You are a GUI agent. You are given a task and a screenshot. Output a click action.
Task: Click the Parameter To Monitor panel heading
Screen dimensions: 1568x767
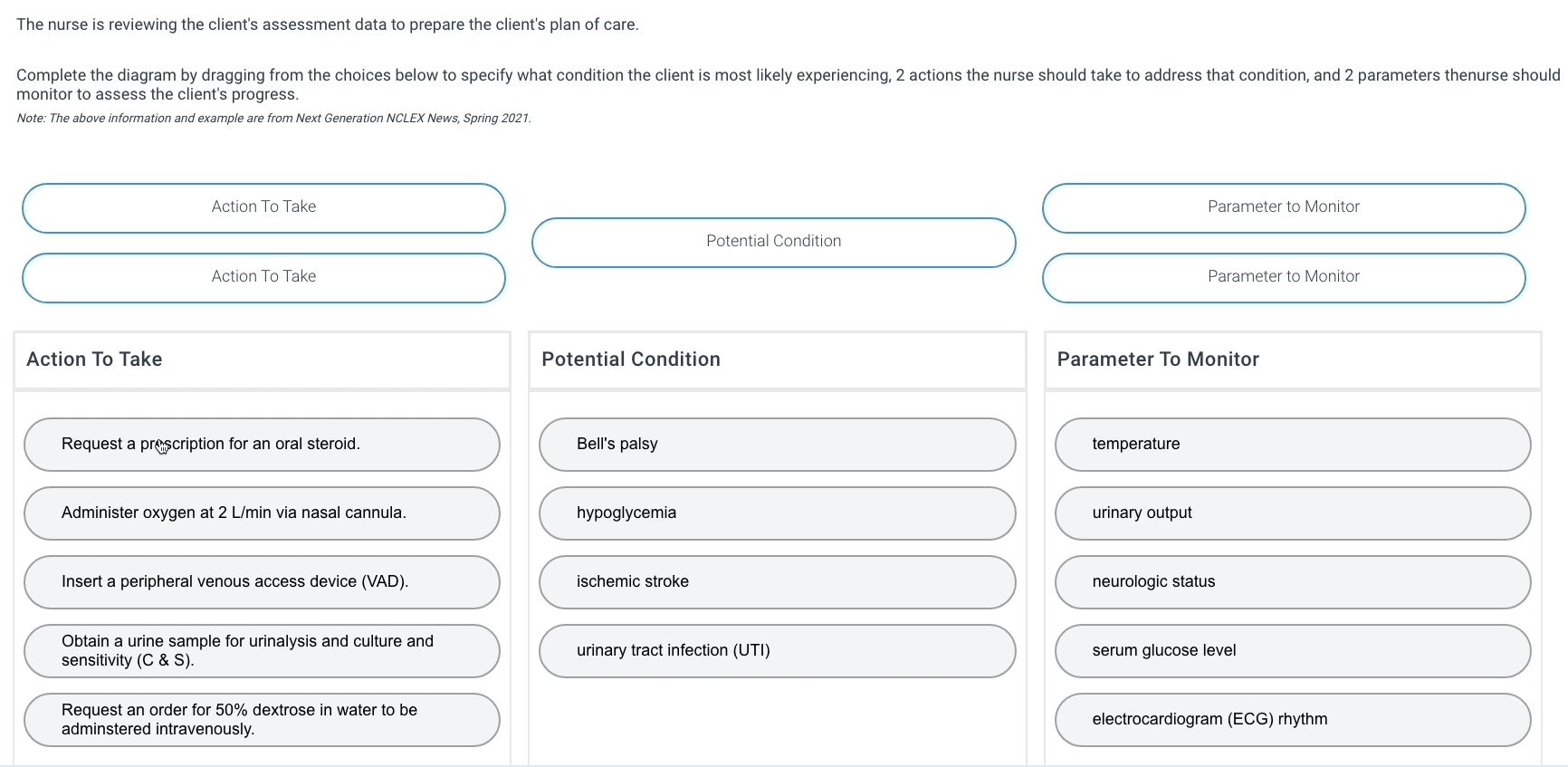pyautogui.click(x=1158, y=360)
